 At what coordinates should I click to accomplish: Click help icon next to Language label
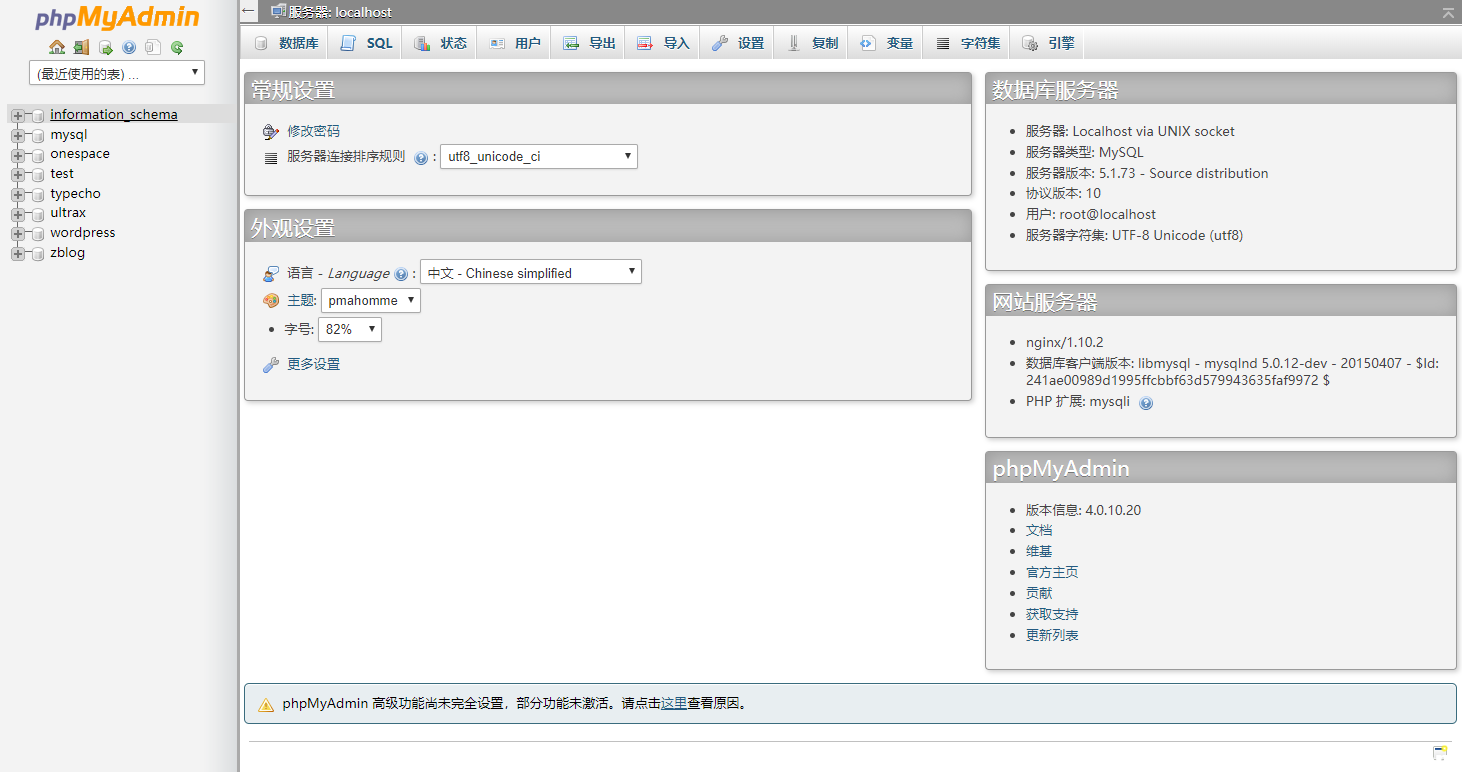401,274
